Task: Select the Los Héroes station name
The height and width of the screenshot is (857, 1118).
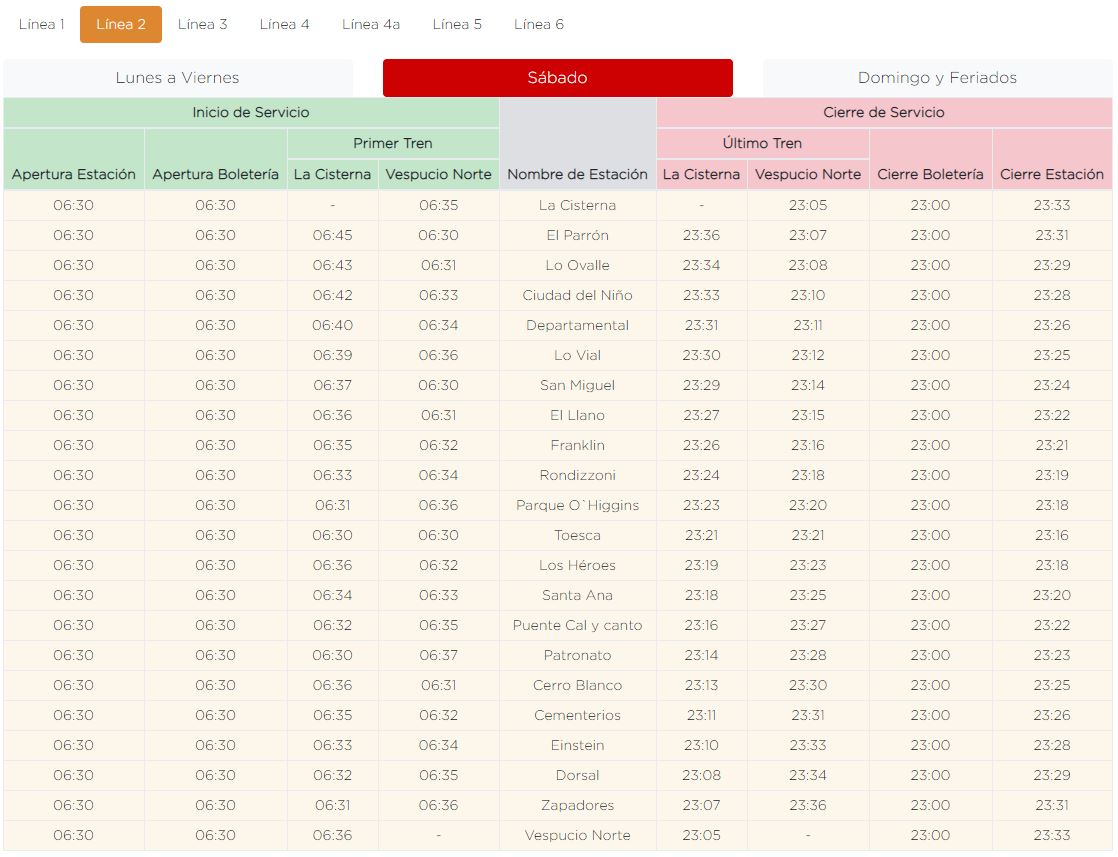Action: coord(578,565)
